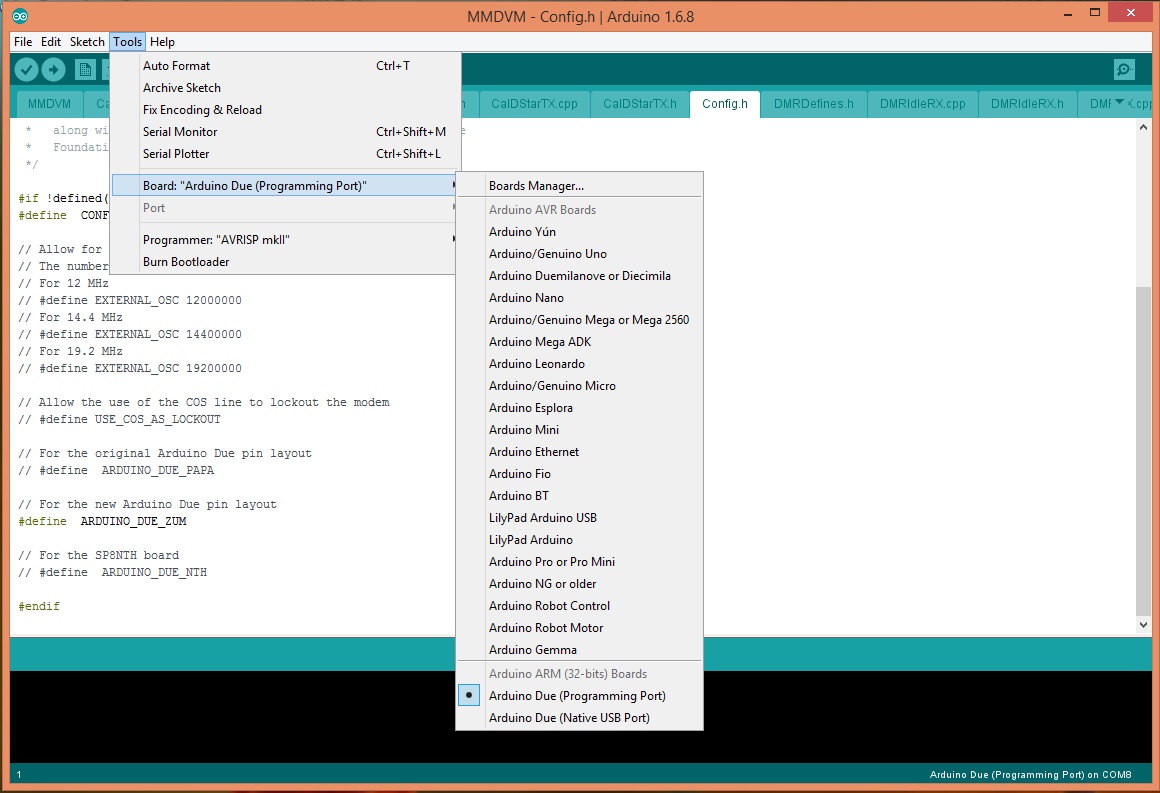Choose Arduino NG or older board
1160x793 pixels.
[579, 584]
